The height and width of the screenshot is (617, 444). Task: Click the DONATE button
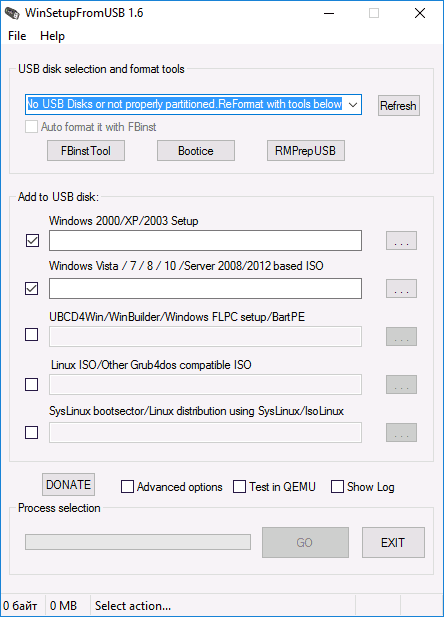(x=68, y=484)
